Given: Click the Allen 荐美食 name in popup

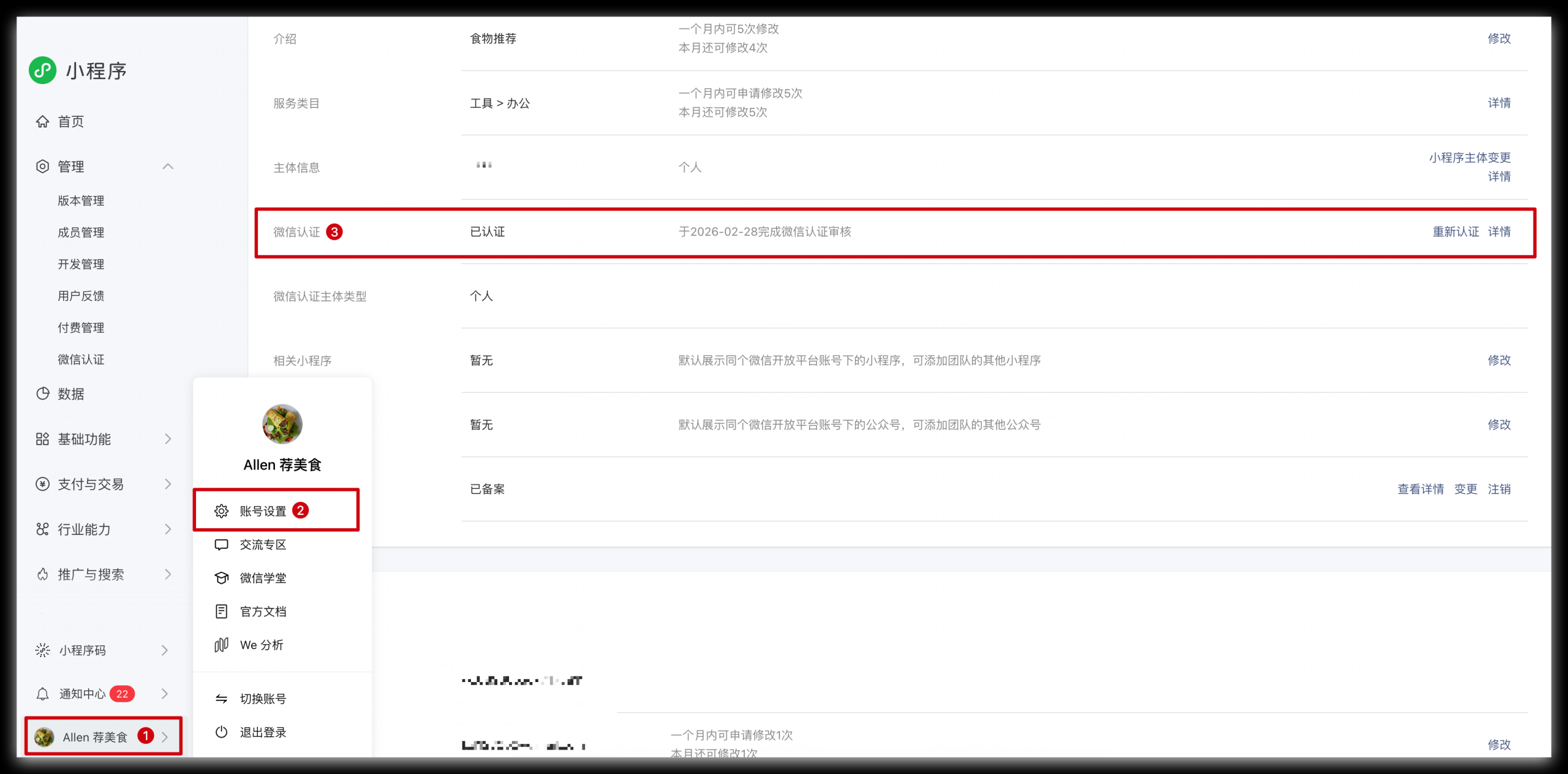Looking at the screenshot, I should (282, 465).
